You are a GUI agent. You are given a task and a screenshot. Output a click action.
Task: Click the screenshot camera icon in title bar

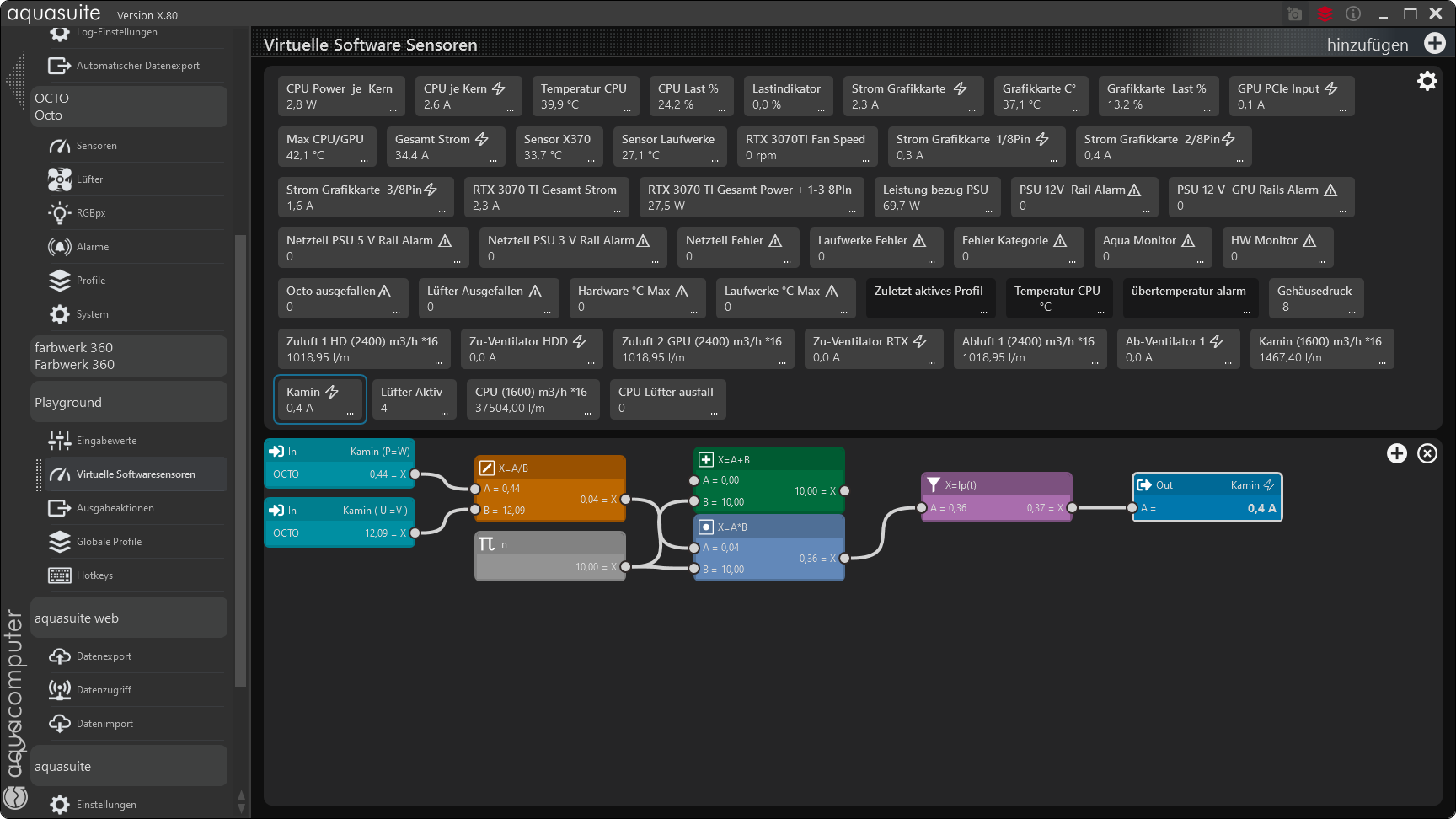click(x=1294, y=14)
